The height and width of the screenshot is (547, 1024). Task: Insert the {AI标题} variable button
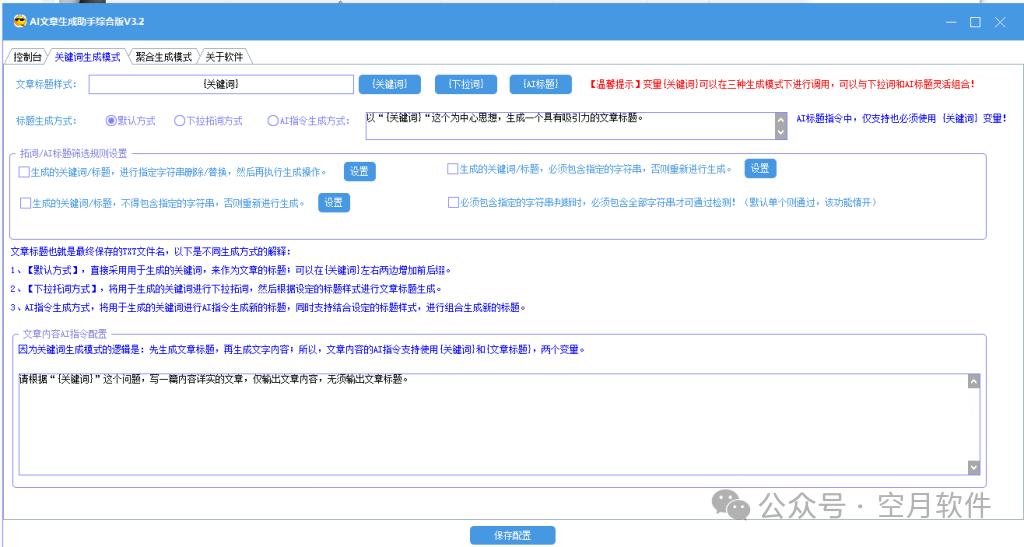[x=541, y=84]
